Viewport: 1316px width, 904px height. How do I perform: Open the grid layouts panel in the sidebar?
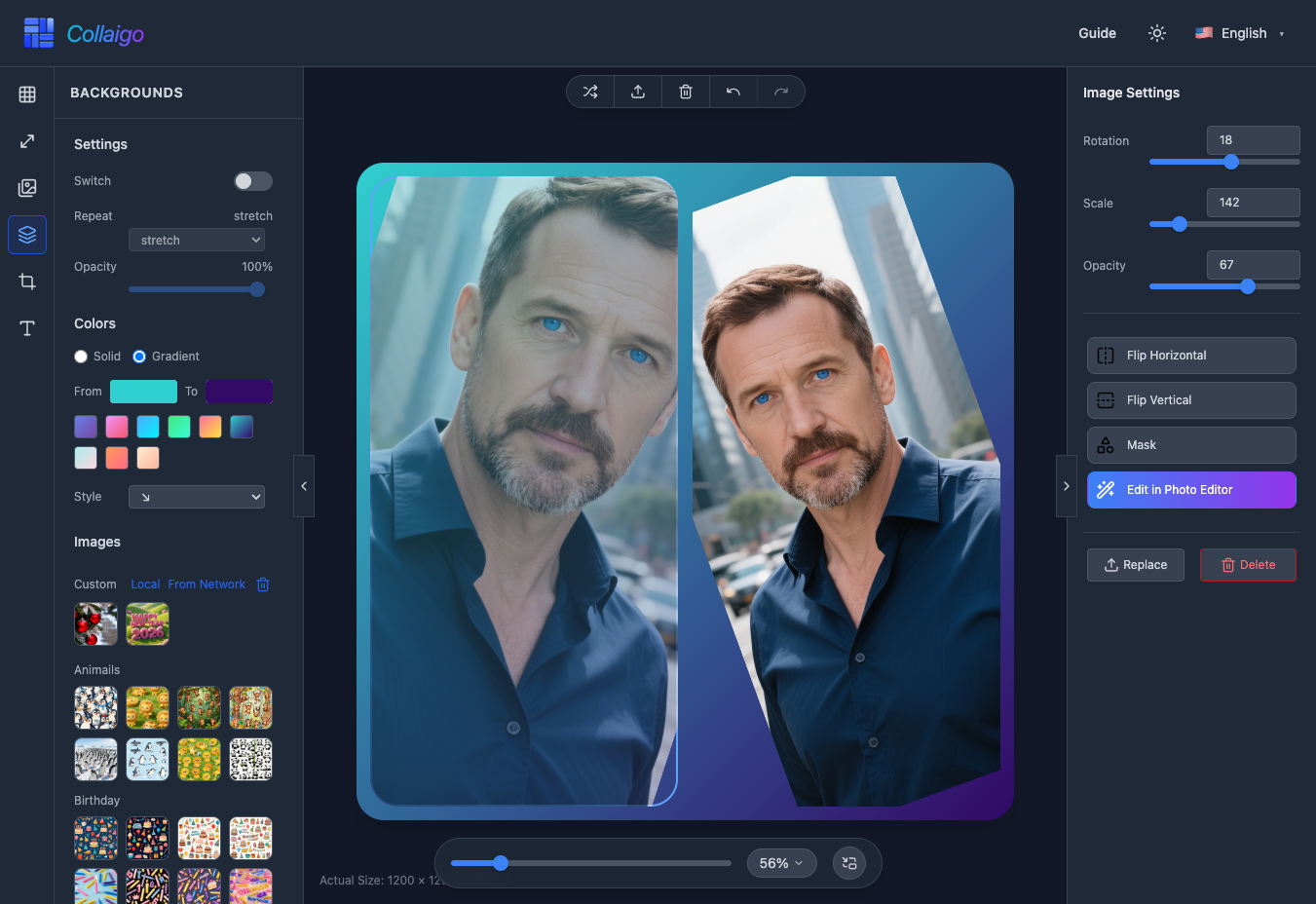coord(27,94)
